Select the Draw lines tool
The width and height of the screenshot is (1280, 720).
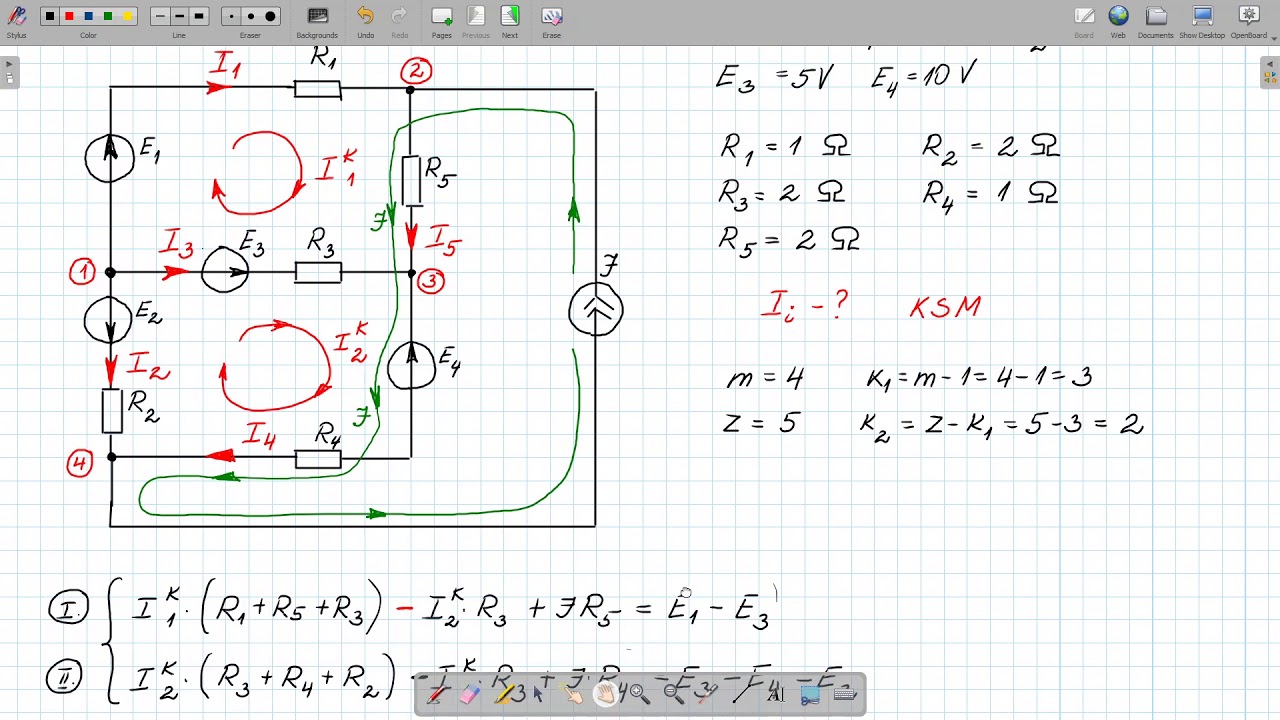tap(742, 694)
